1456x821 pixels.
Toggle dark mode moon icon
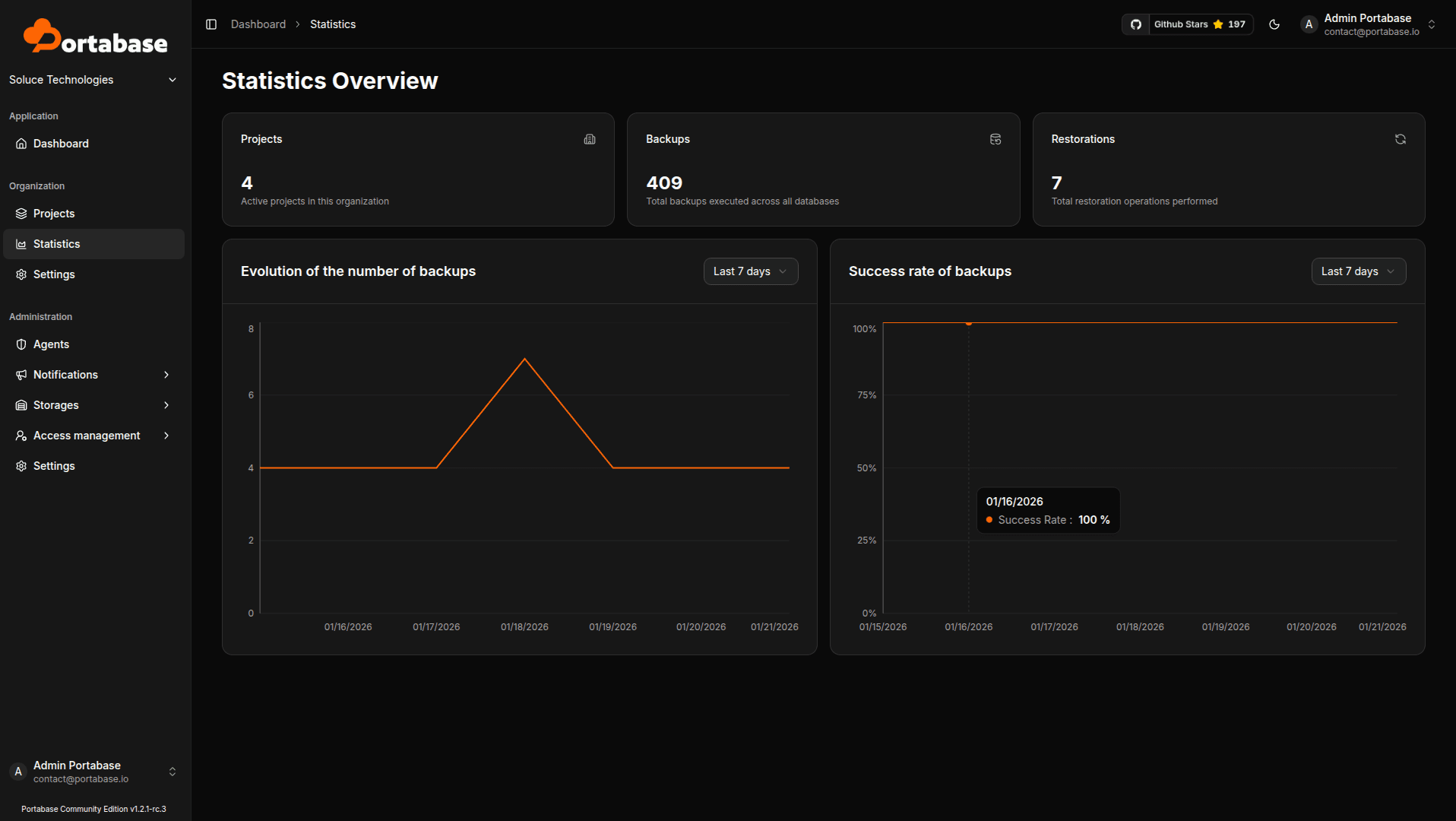pyautogui.click(x=1274, y=24)
